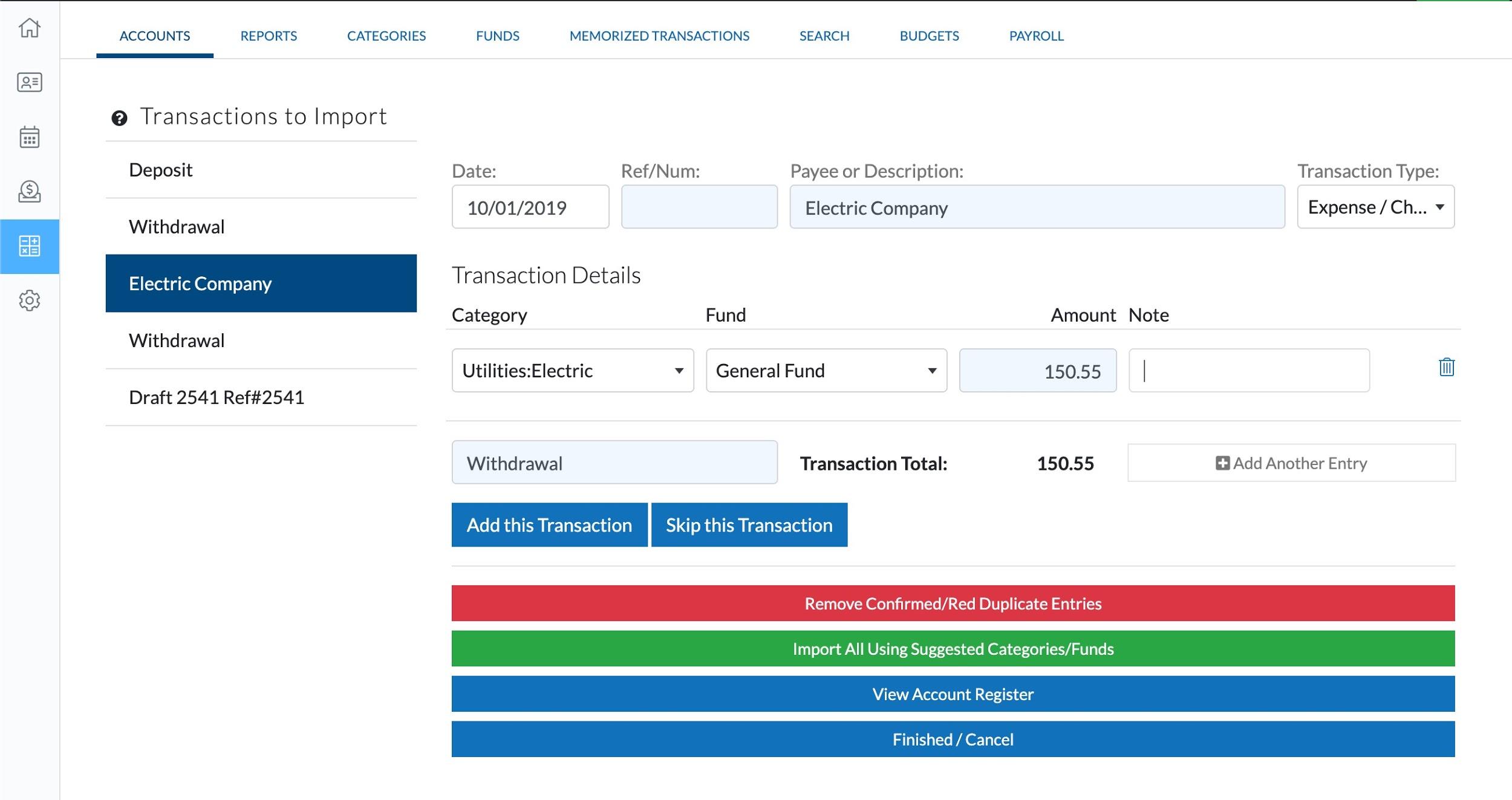Click the delete trash icon for entry
This screenshot has height=800, width=1512.
[1446, 367]
